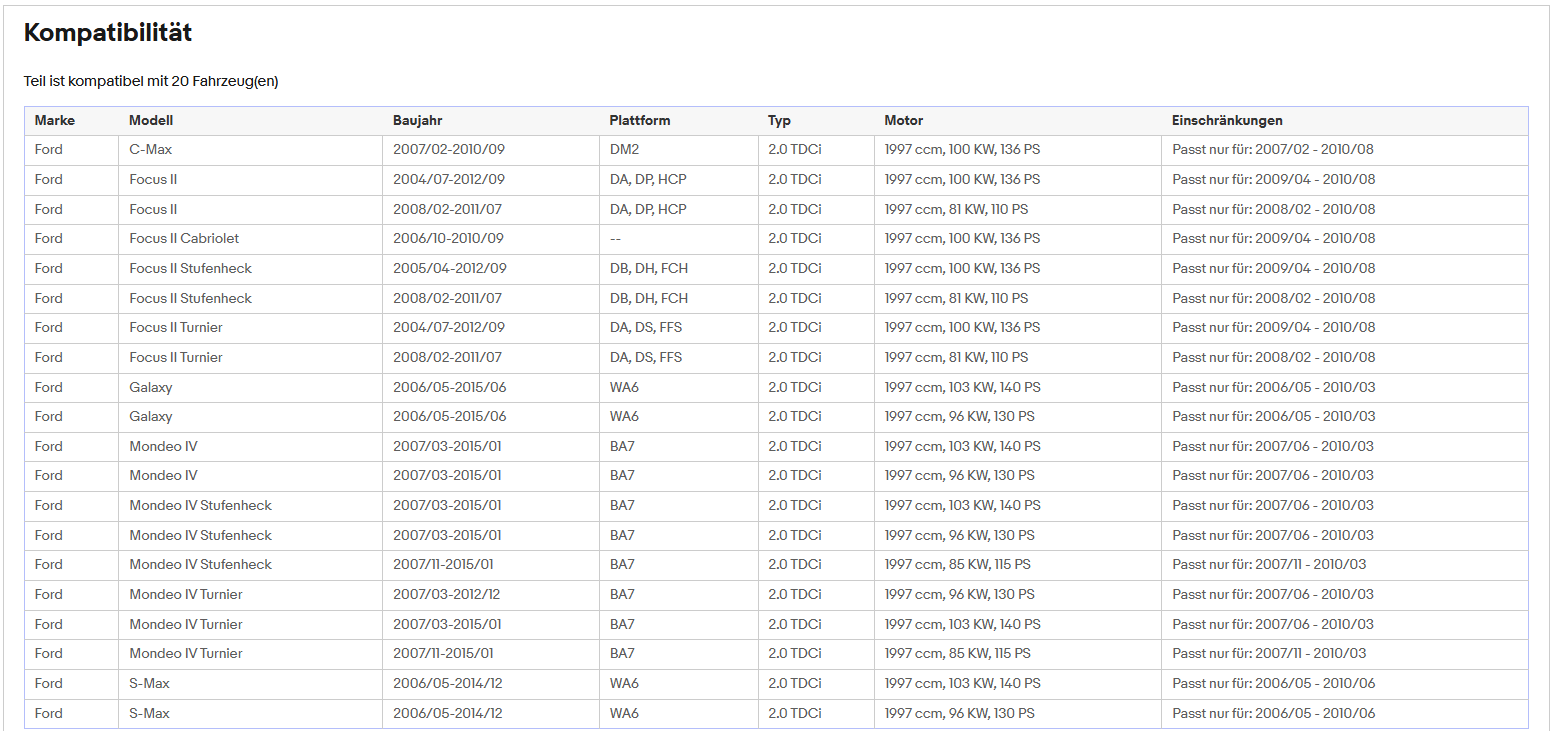The image size is (1554, 731).
Task: Select "2006/05-2015/06" in the Galaxy 140 PS row
Action: click(x=450, y=387)
